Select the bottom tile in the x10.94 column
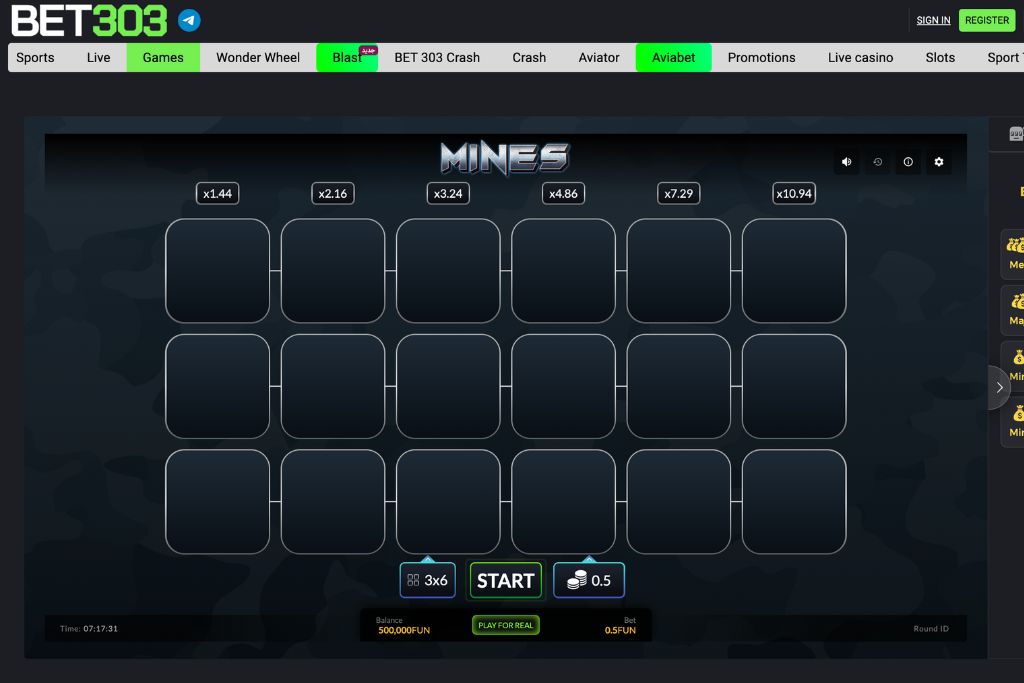 [x=794, y=501]
